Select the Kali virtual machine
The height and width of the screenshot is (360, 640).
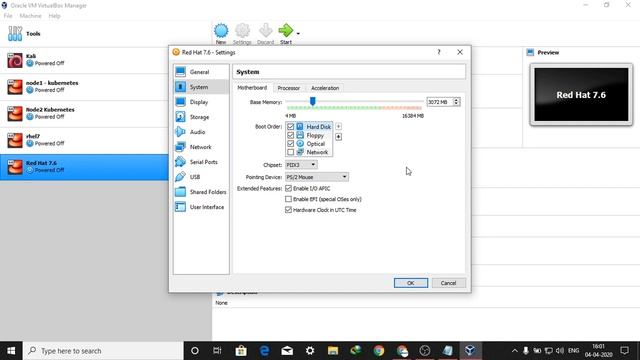click(84, 60)
